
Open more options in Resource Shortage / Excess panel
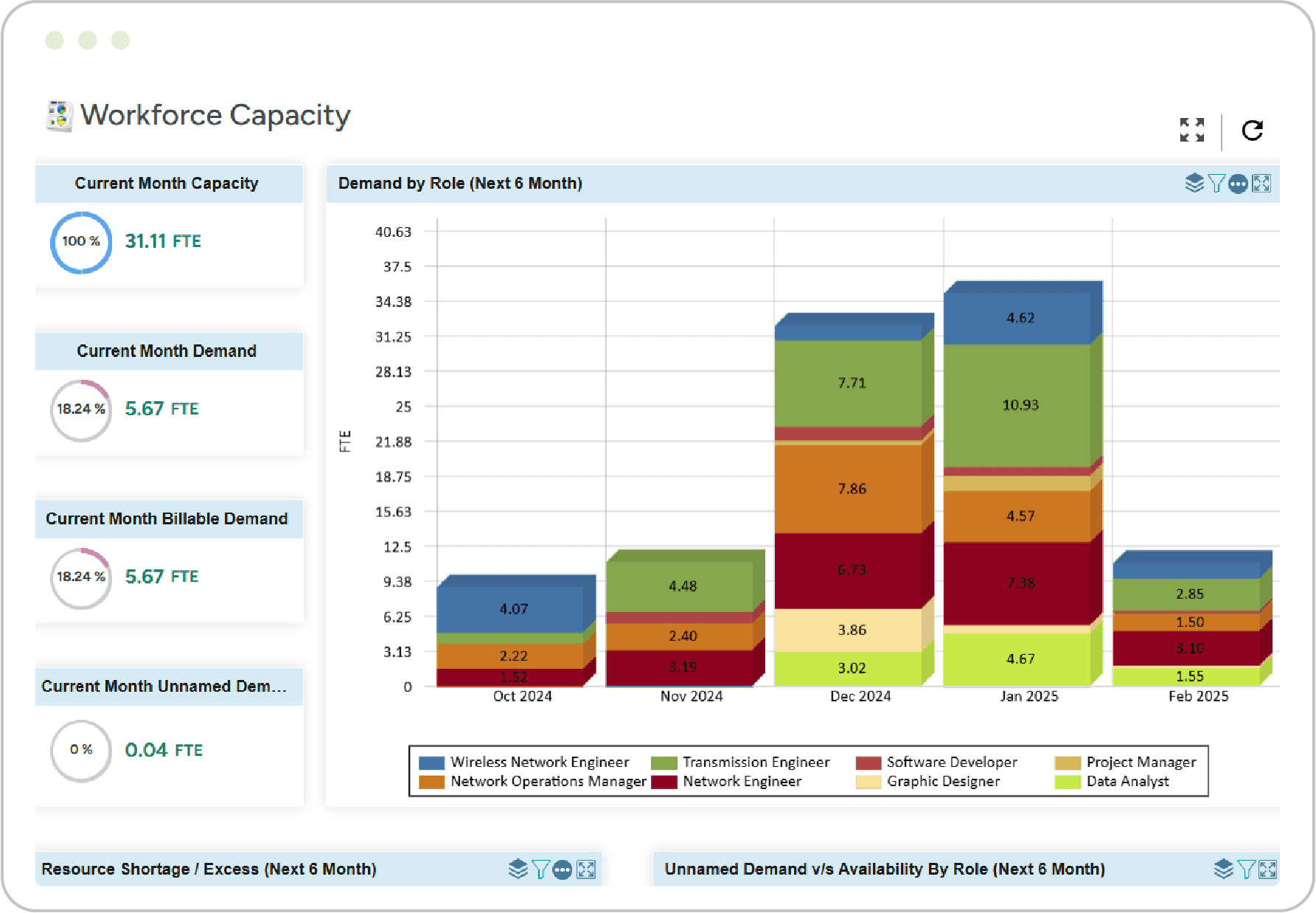pos(563,870)
